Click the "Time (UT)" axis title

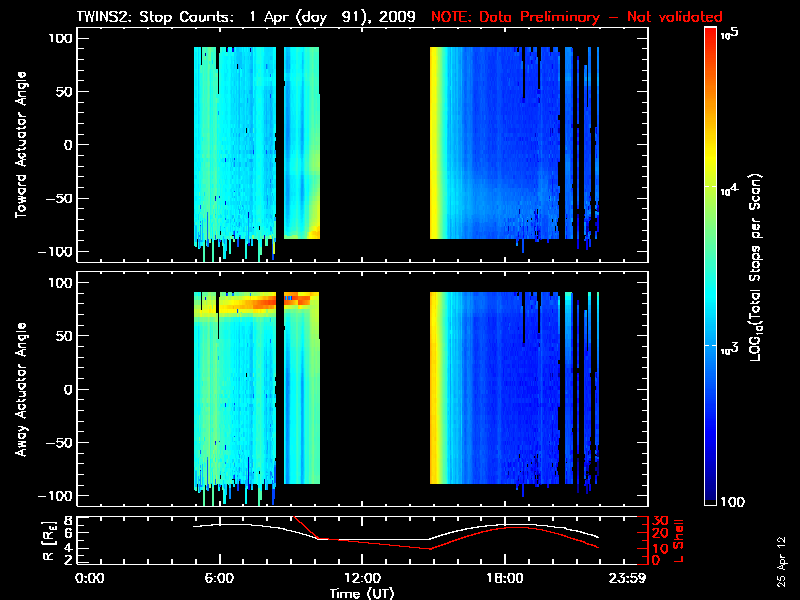(362, 593)
